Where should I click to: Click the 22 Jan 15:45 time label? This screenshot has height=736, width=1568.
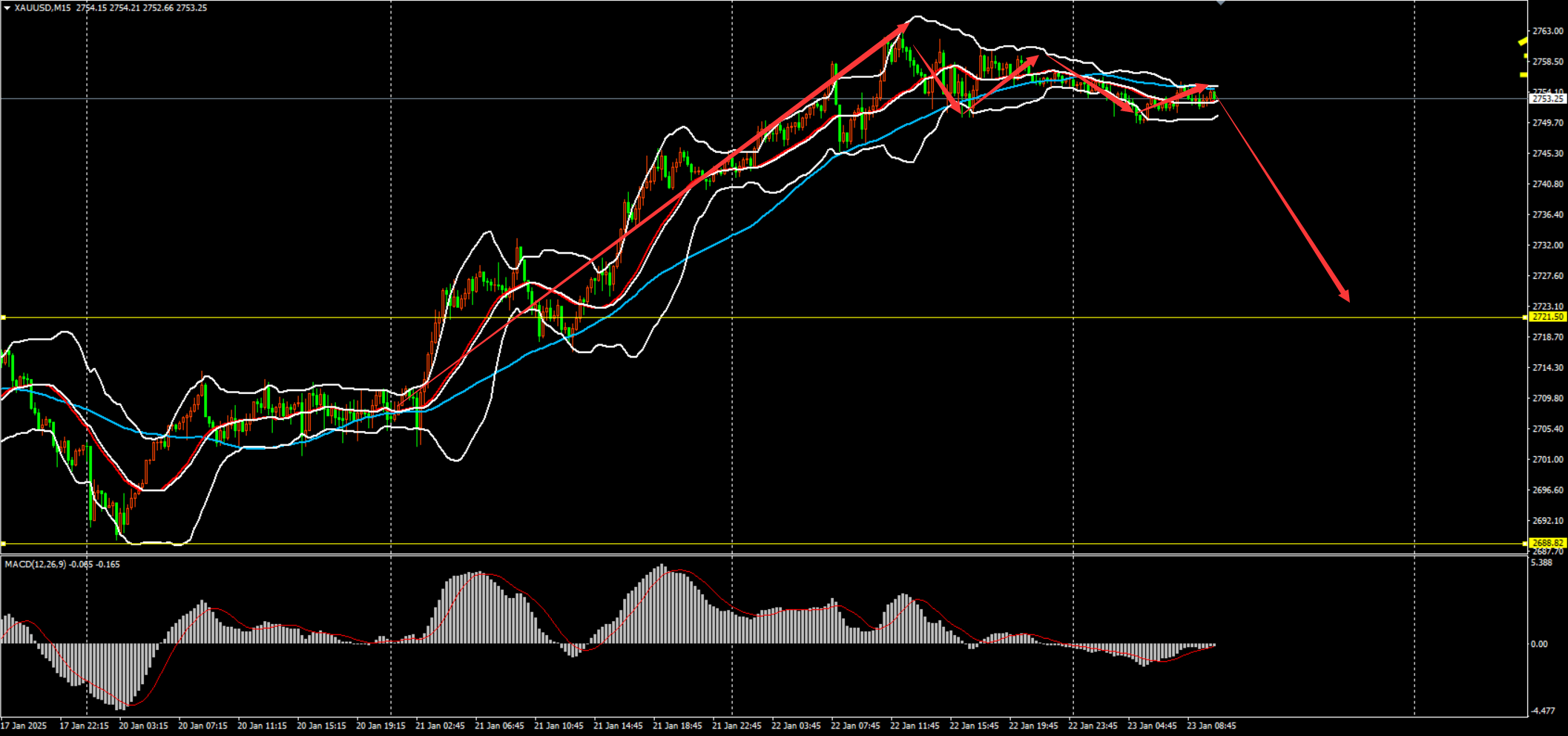(974, 726)
